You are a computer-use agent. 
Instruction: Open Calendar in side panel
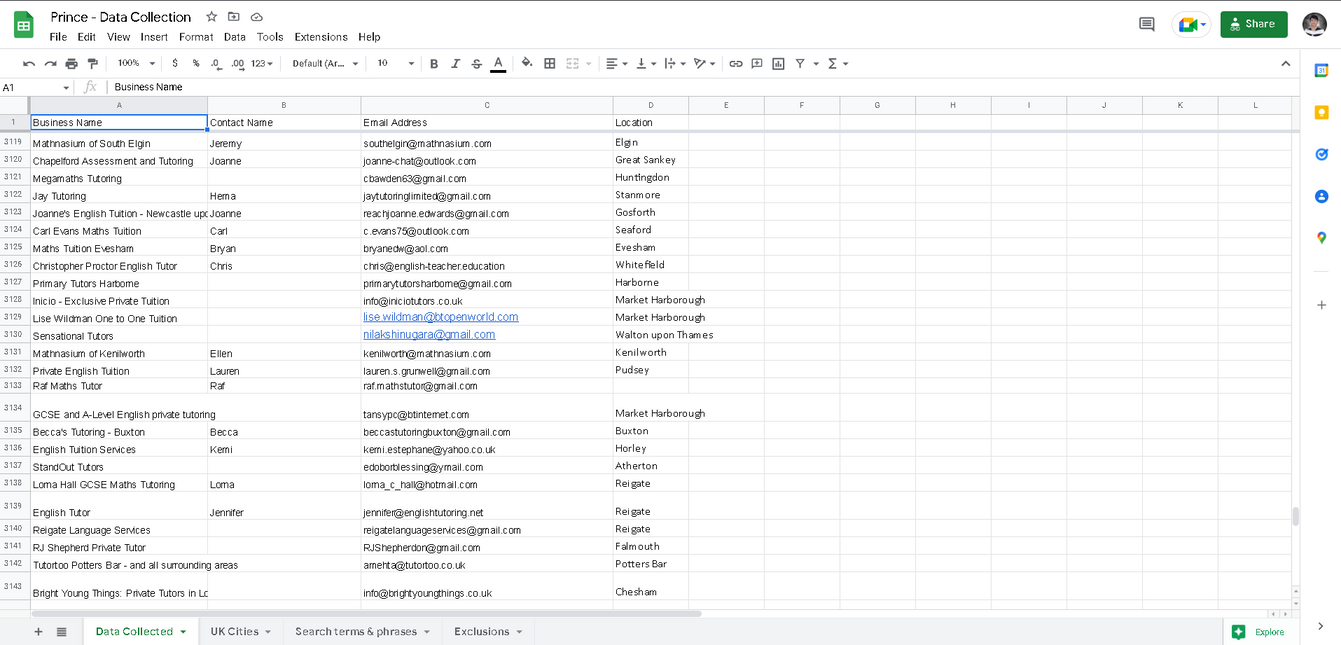pyautogui.click(x=1321, y=71)
